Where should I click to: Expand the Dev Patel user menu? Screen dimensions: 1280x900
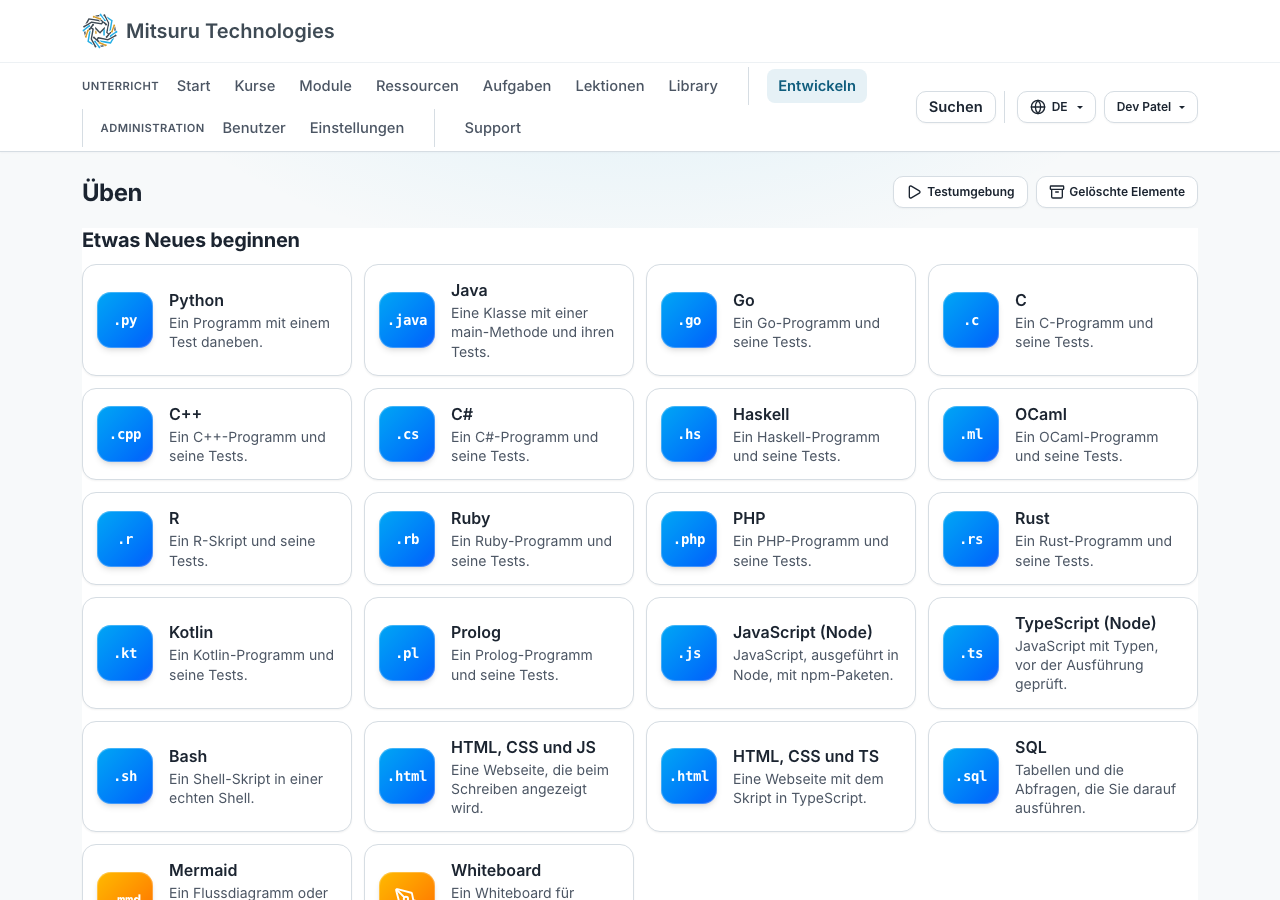click(x=1151, y=107)
